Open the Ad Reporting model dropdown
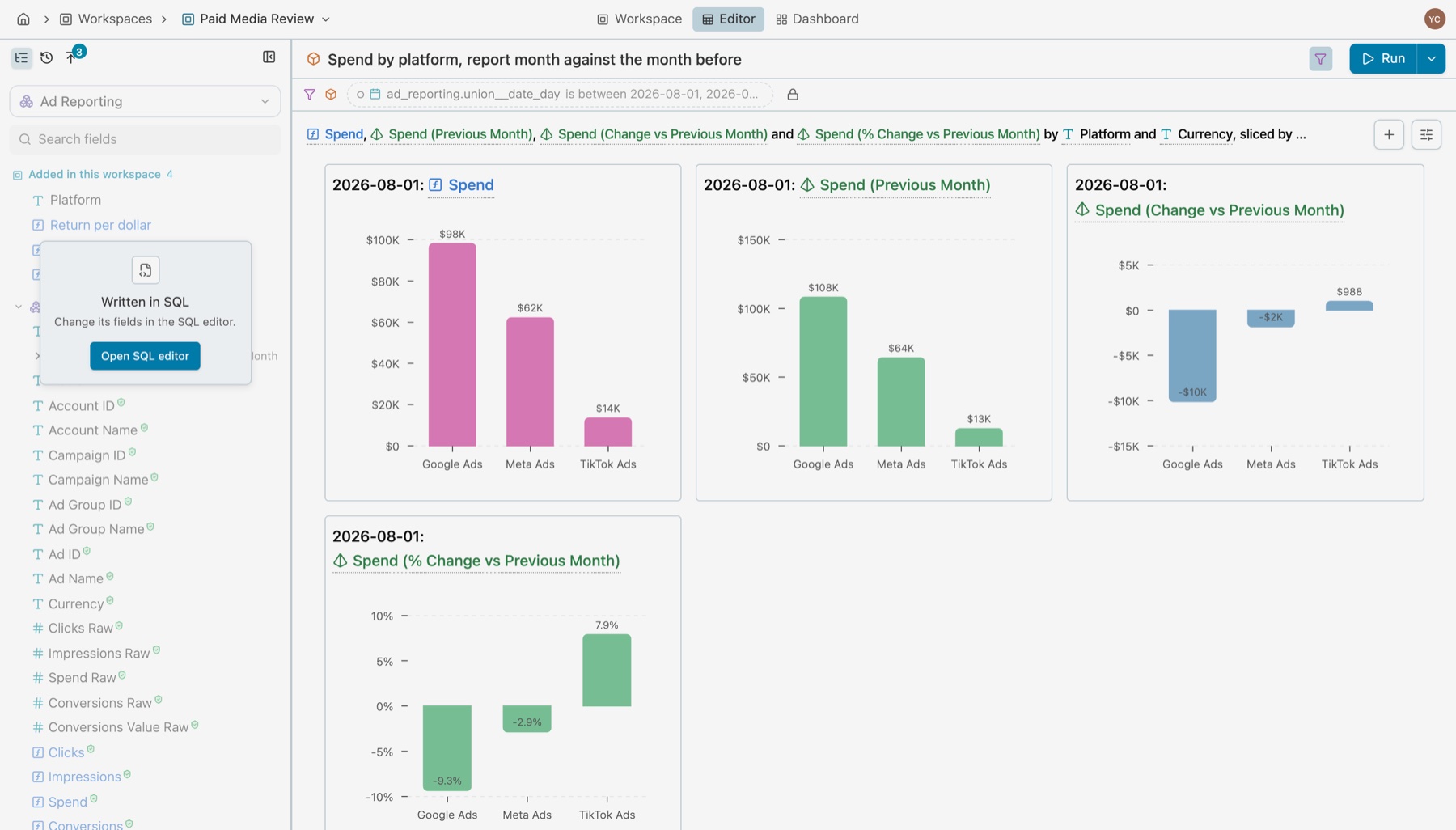The height and width of the screenshot is (830, 1456). [145, 101]
